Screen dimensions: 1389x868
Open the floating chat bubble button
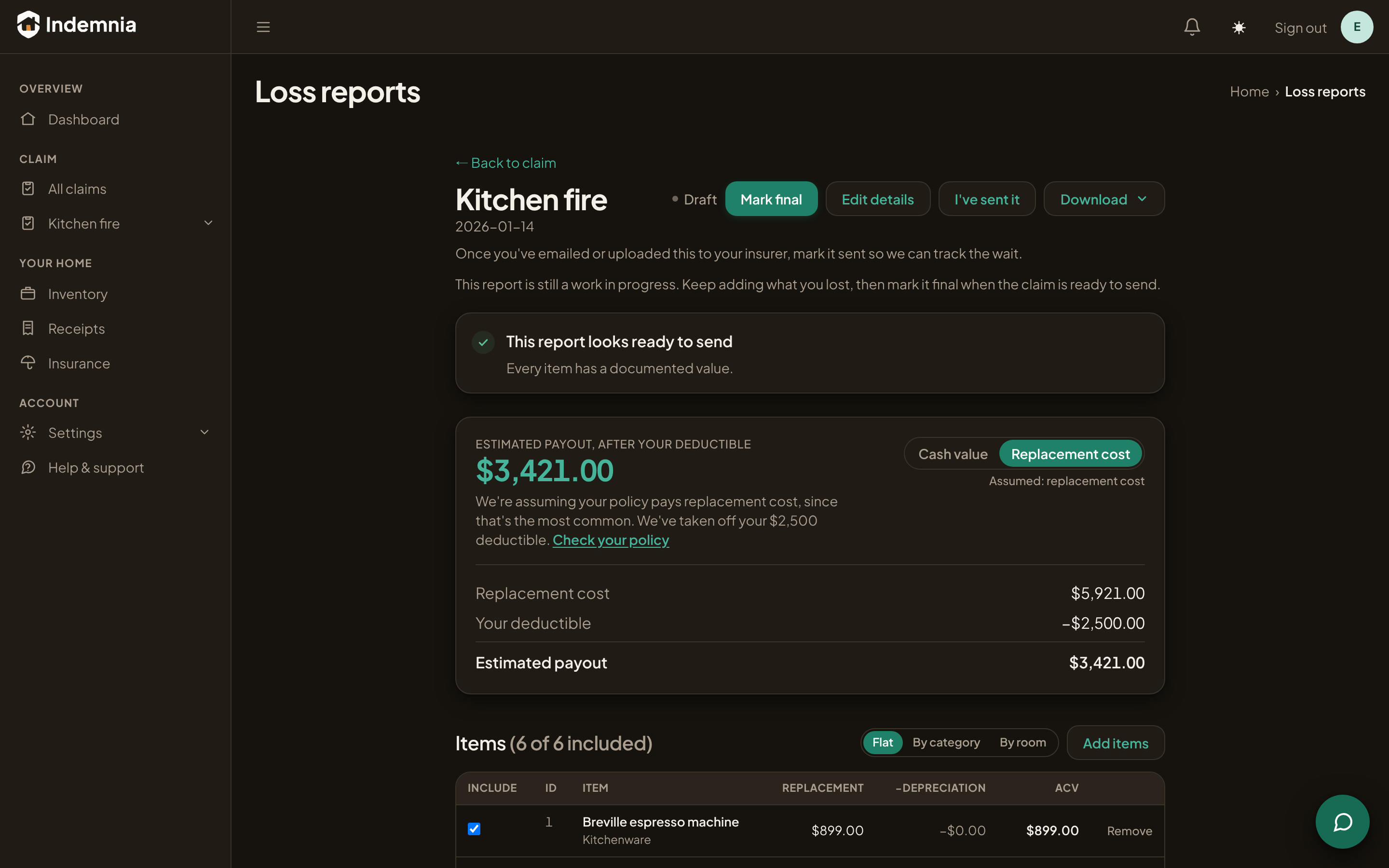1343,822
